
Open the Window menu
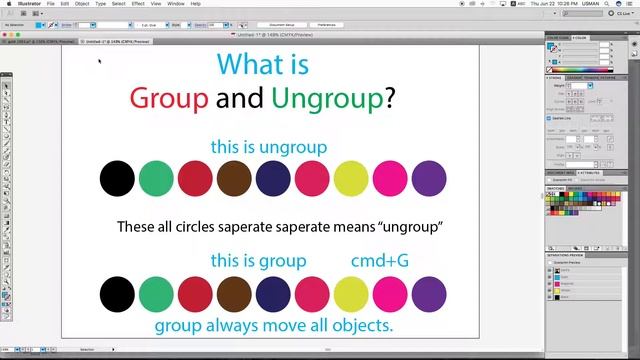tap(176, 4)
